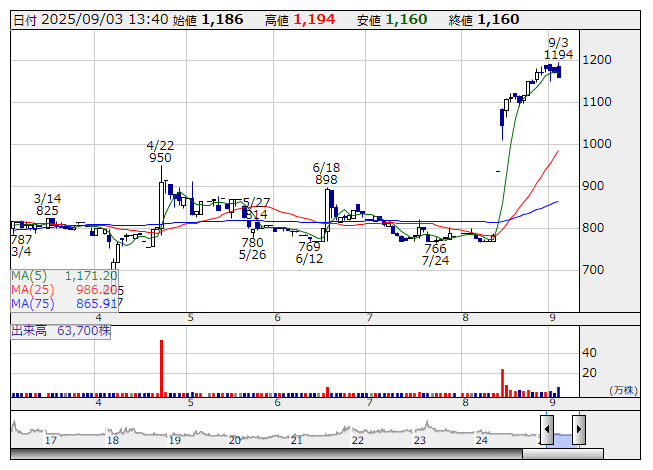Click the 769 6/12 low annotation

pyautogui.click(x=309, y=253)
